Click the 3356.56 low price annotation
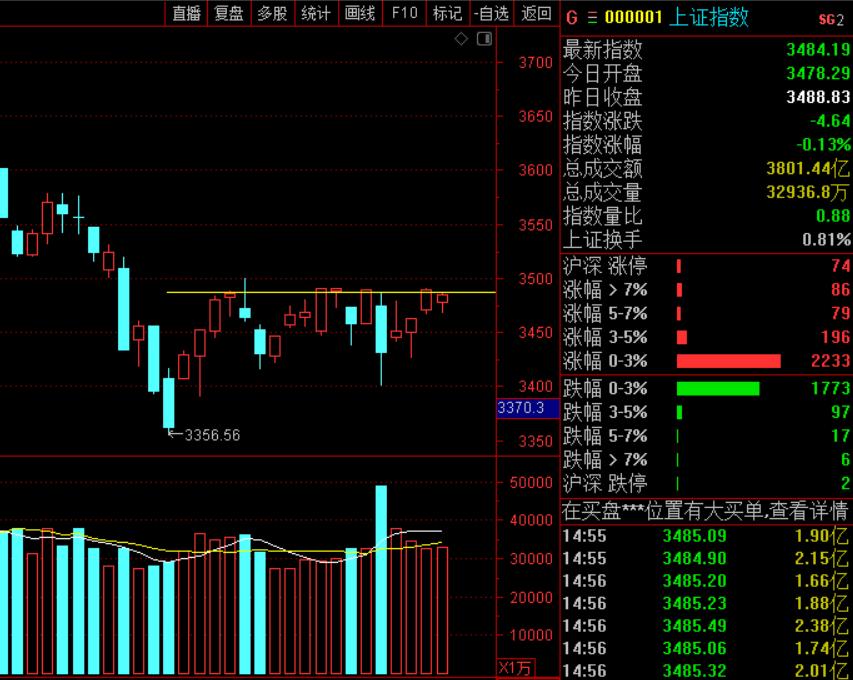Screen dimensions: 853x680 (x=212, y=435)
